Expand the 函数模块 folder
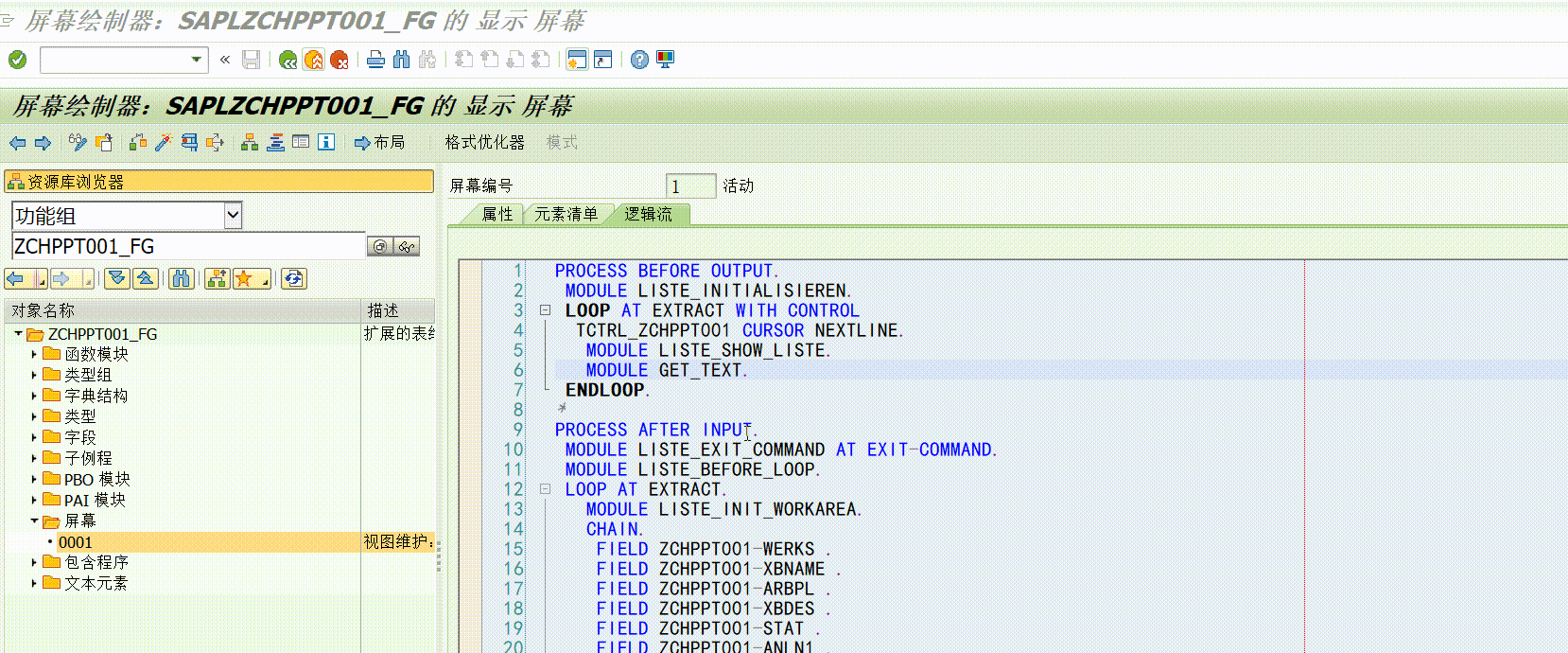The height and width of the screenshot is (653, 1568). 34,355
